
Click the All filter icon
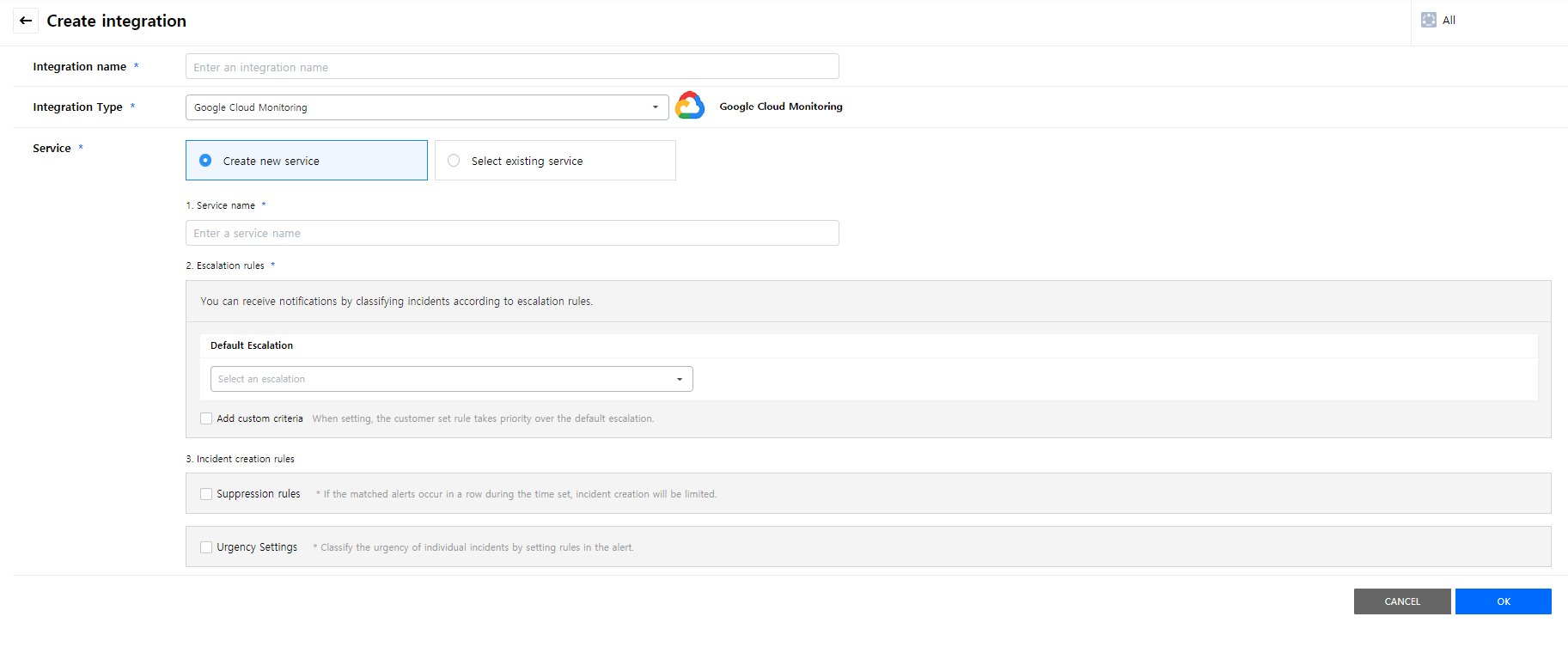tap(1428, 20)
